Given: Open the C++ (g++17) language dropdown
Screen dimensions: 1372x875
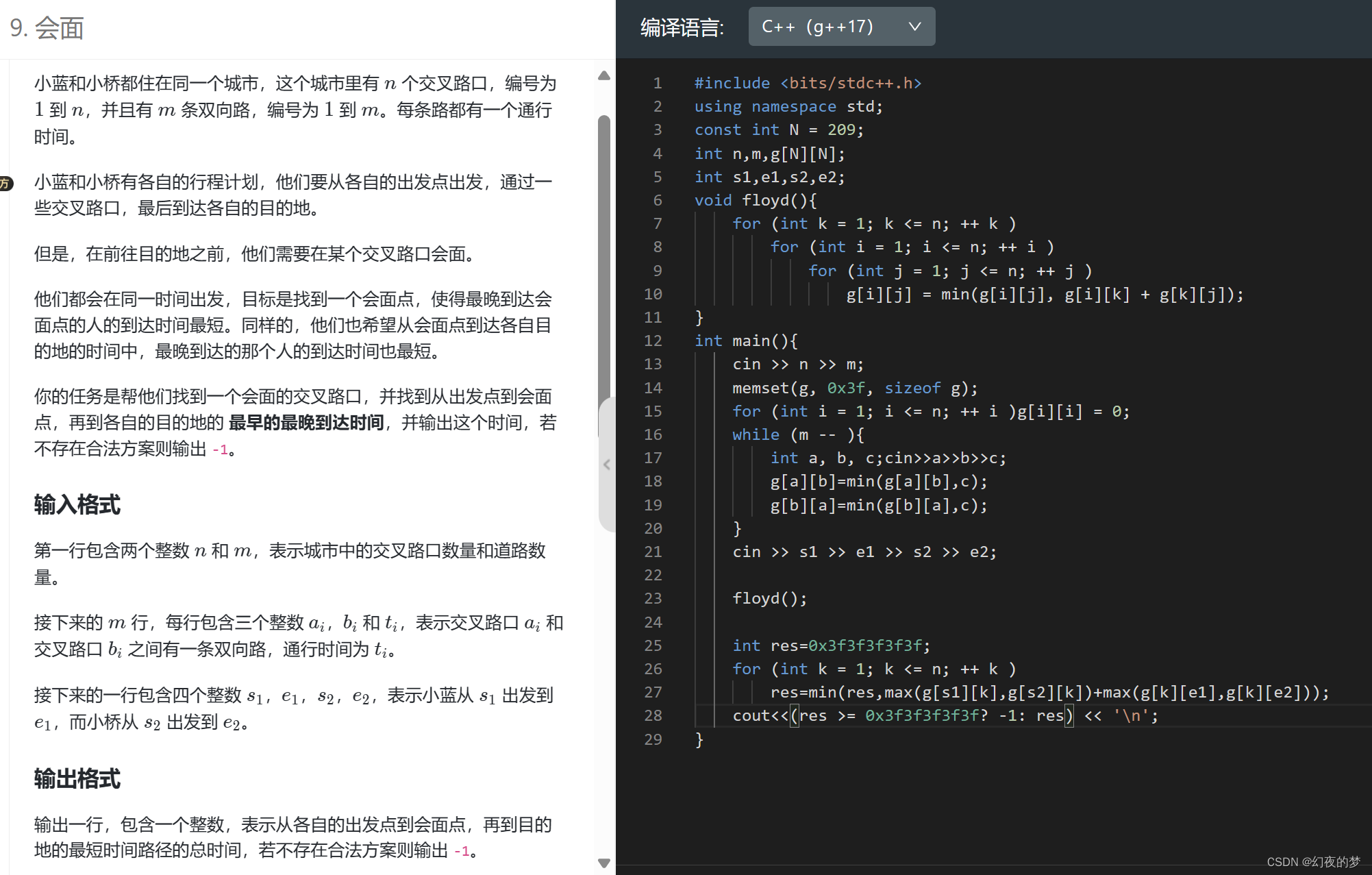Looking at the screenshot, I should (841, 27).
